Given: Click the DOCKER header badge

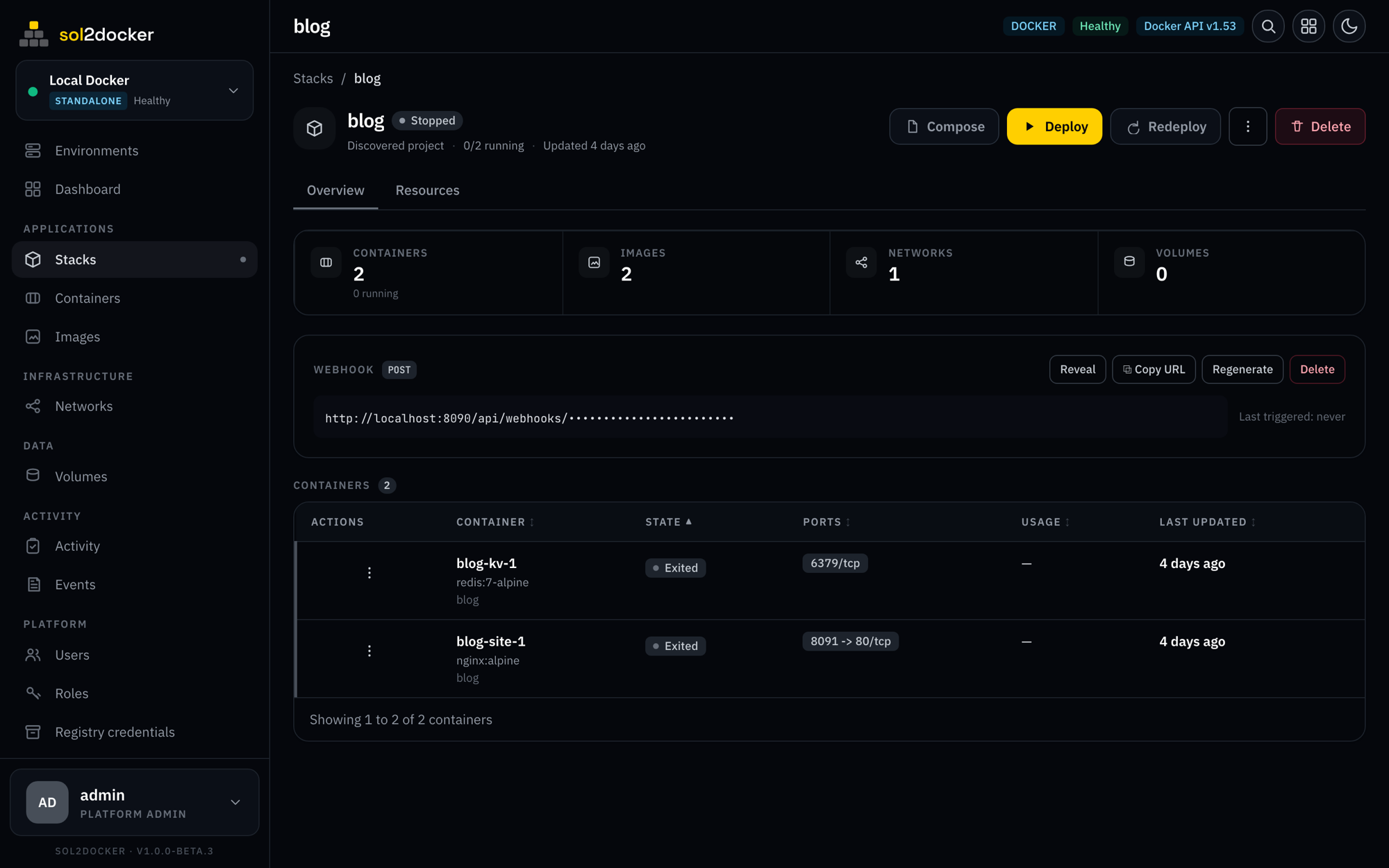Looking at the screenshot, I should click(1033, 26).
